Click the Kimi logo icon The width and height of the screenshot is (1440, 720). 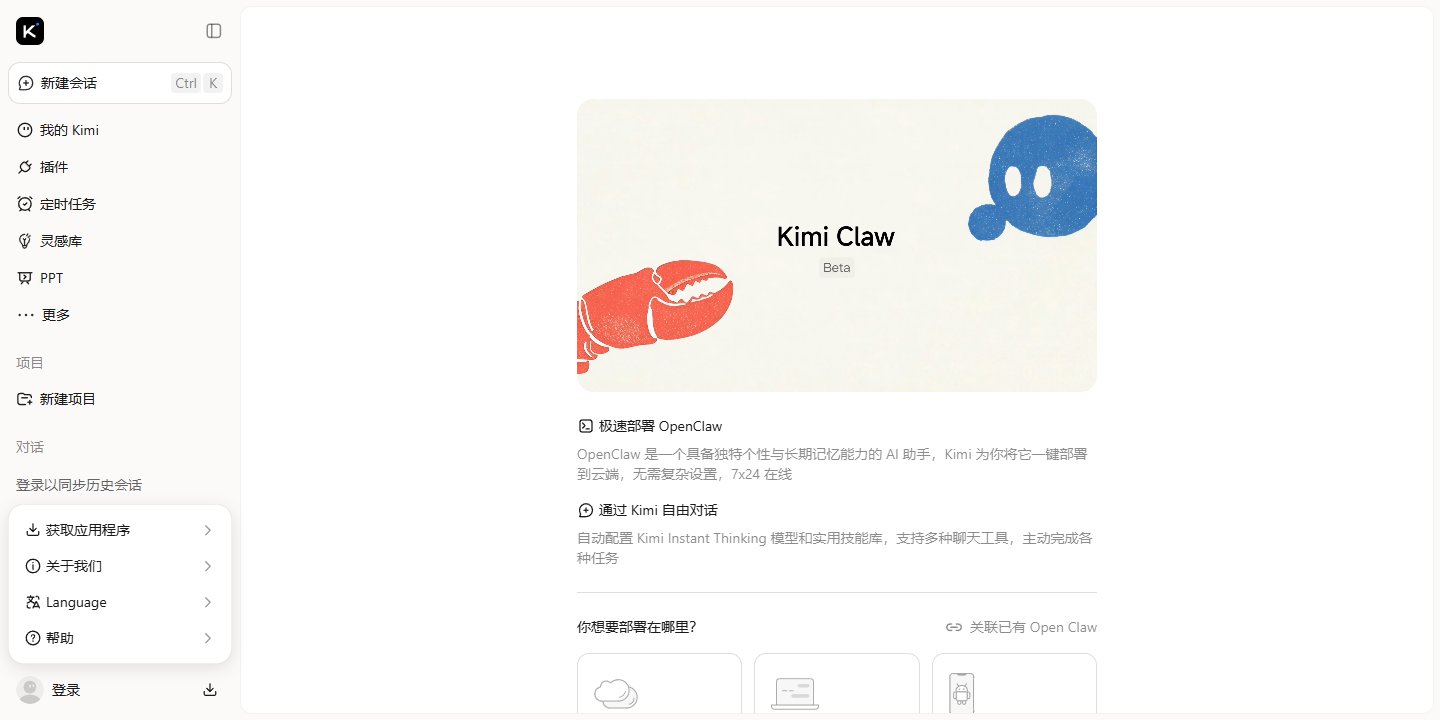tap(30, 31)
